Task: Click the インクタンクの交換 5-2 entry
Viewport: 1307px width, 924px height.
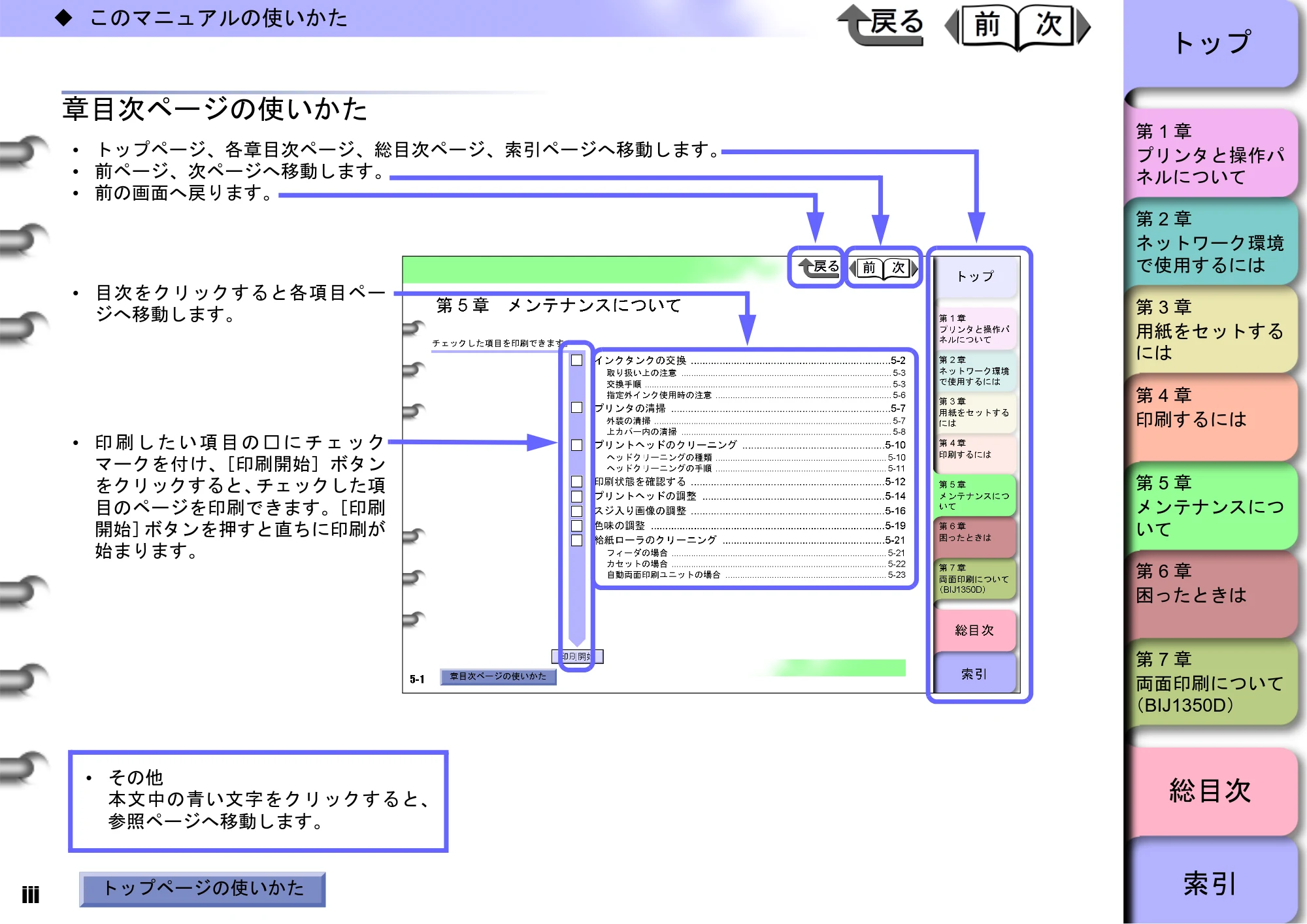Action: tap(750, 360)
